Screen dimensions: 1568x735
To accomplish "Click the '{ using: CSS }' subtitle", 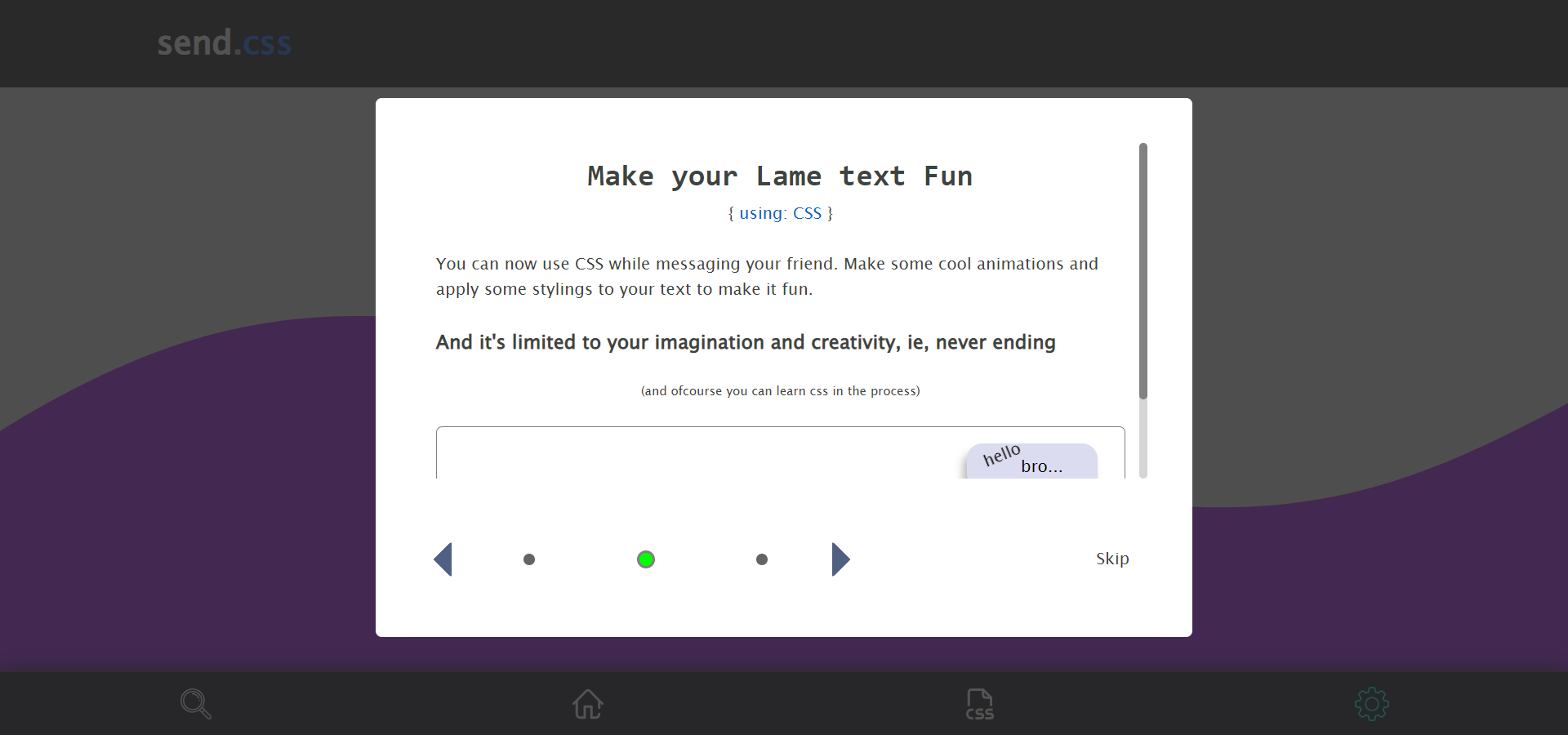I will (x=780, y=213).
